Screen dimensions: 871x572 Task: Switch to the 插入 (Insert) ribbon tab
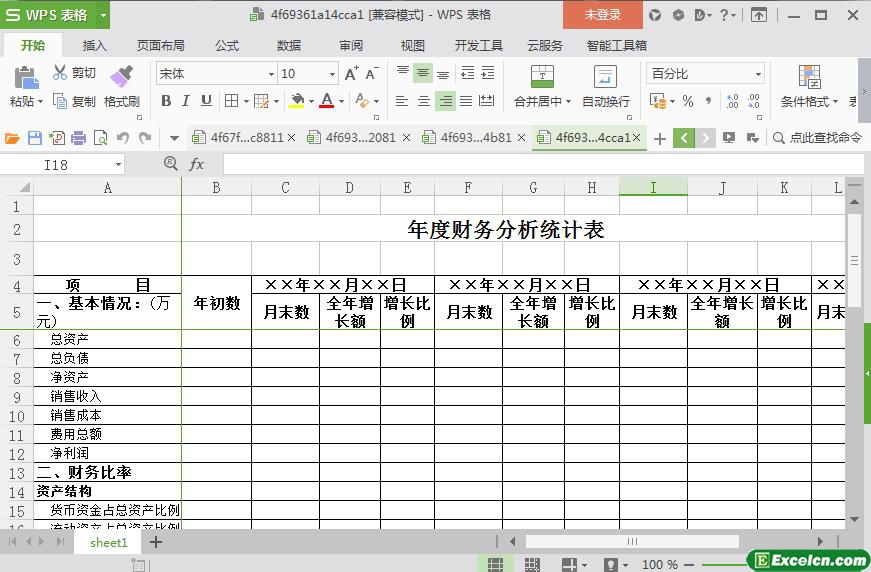pos(94,45)
